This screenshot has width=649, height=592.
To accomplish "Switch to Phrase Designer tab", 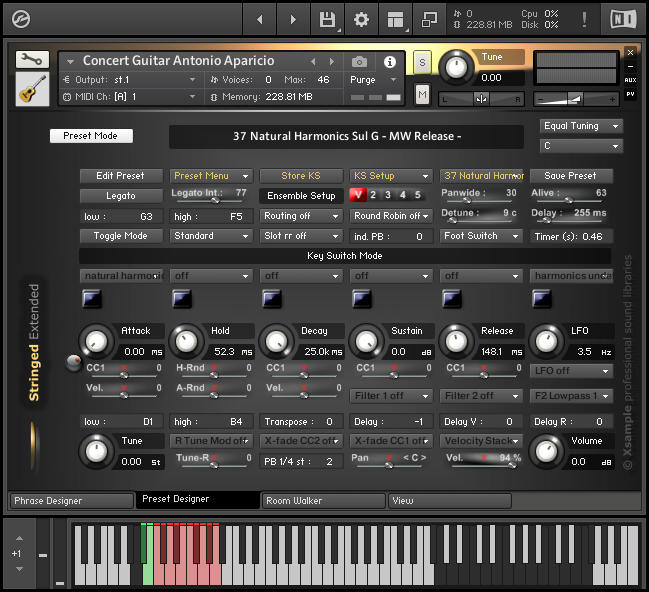I will pyautogui.click(x=72, y=501).
